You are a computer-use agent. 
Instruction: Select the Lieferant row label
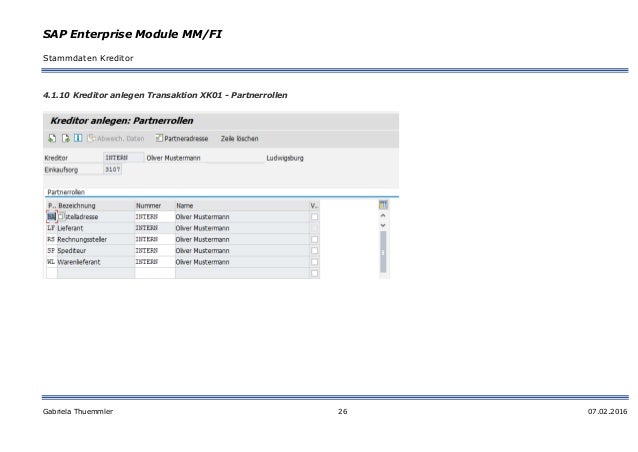coord(70,228)
